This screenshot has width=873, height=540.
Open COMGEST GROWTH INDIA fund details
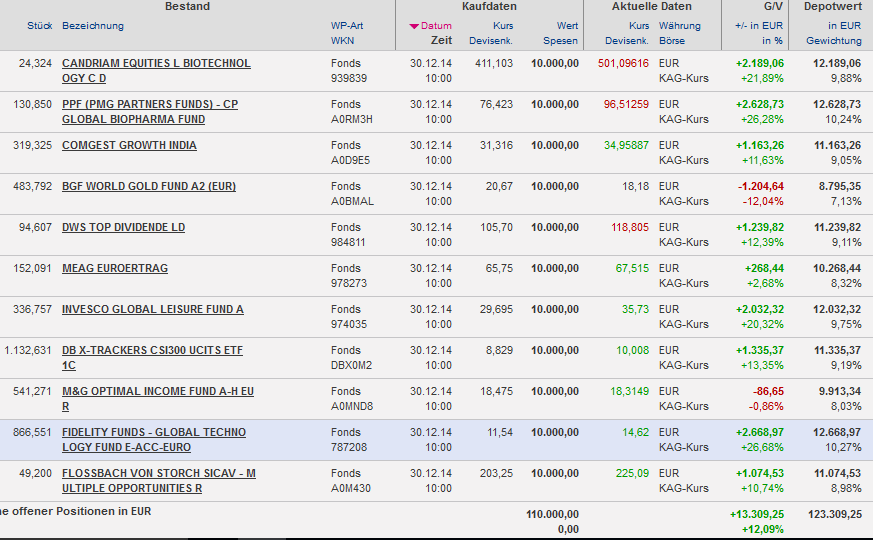(129, 145)
